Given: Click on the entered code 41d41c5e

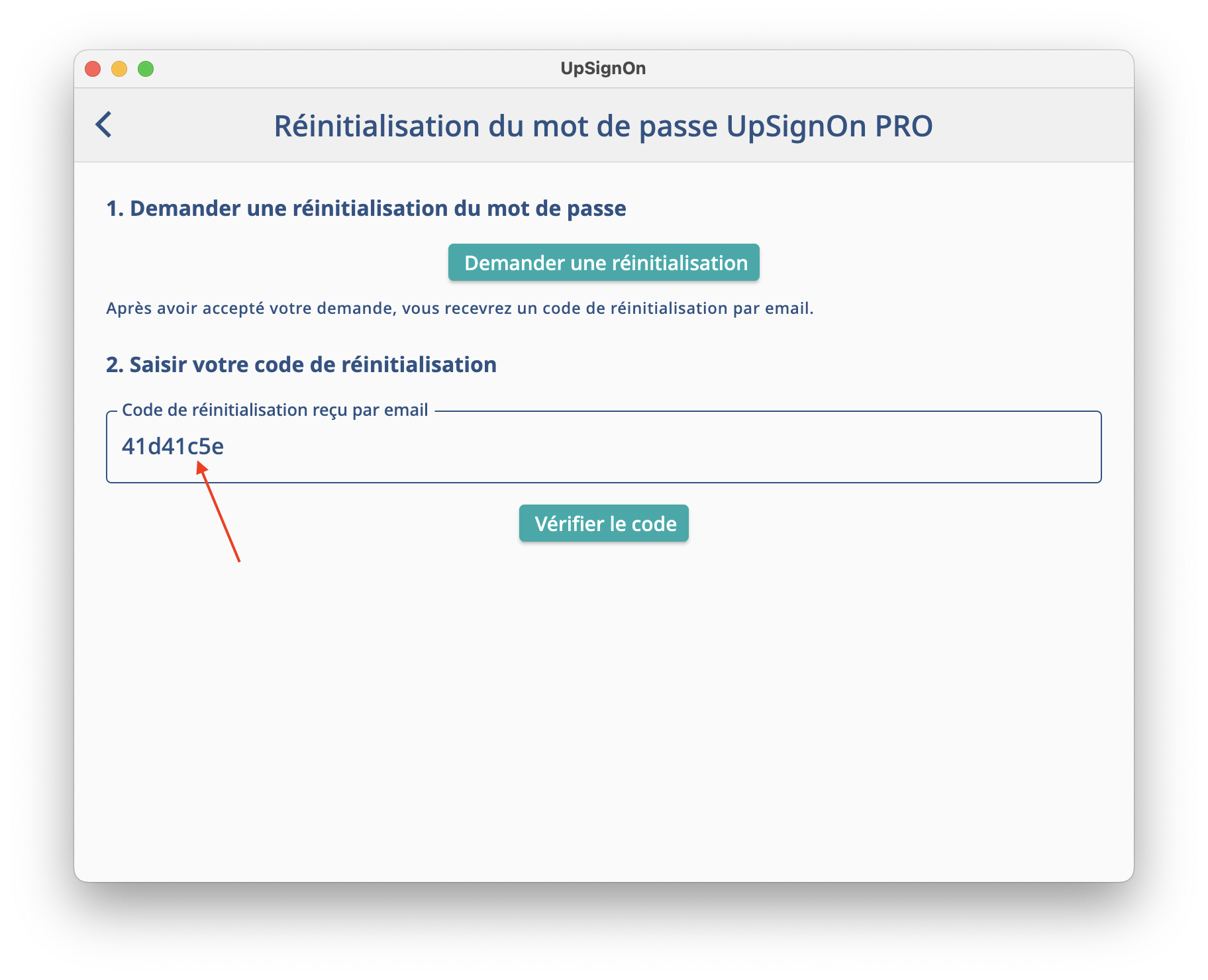Looking at the screenshot, I should 172,447.
